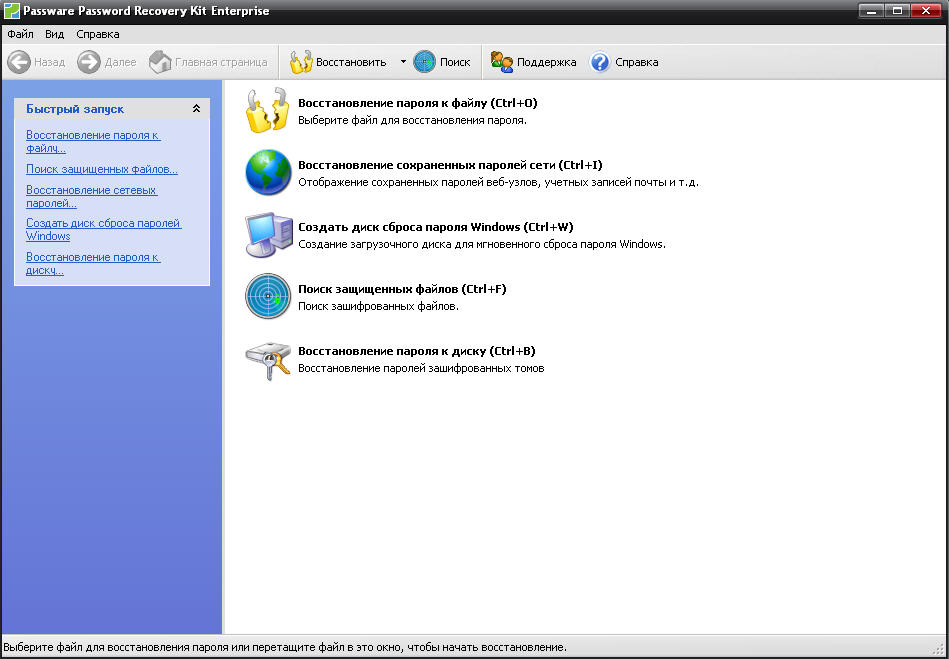Click the status bar hint text

point(285,647)
